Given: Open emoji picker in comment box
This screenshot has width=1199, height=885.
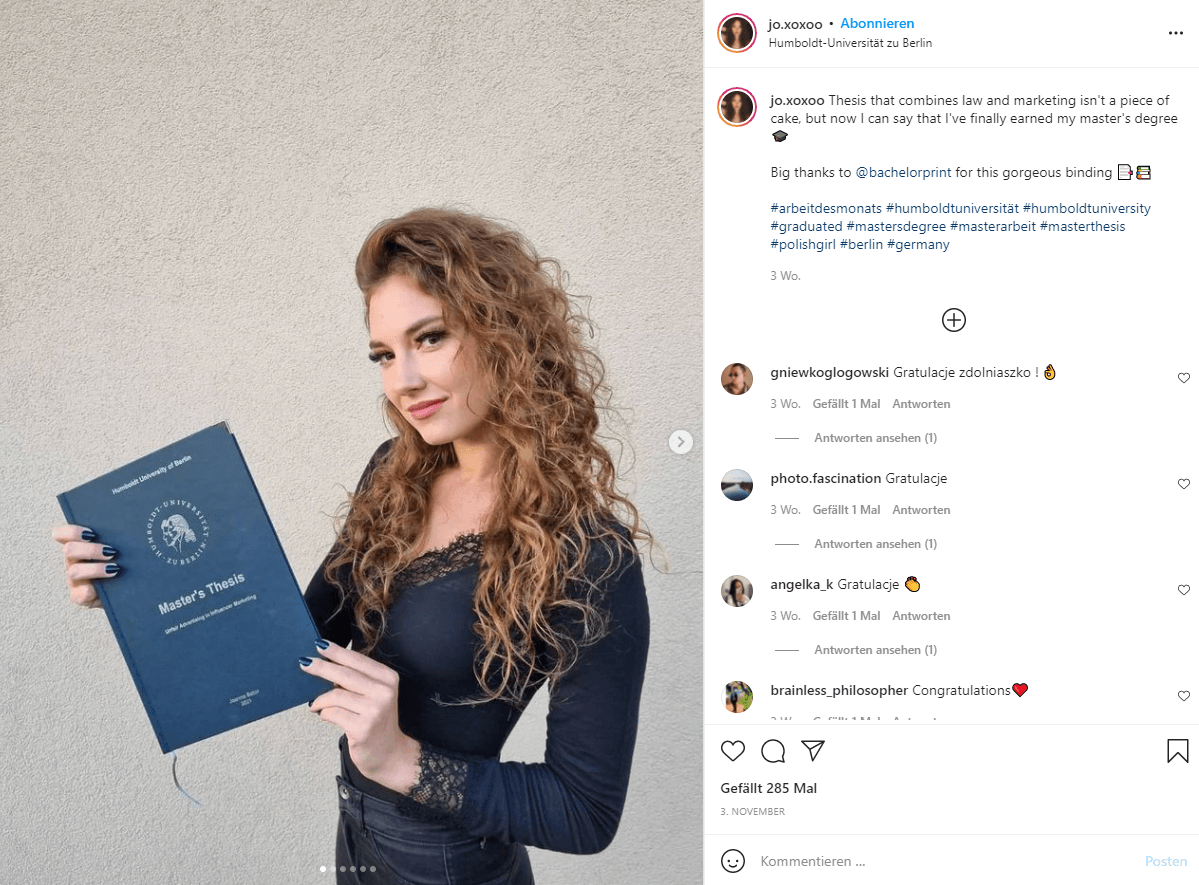Looking at the screenshot, I should click(x=733, y=861).
